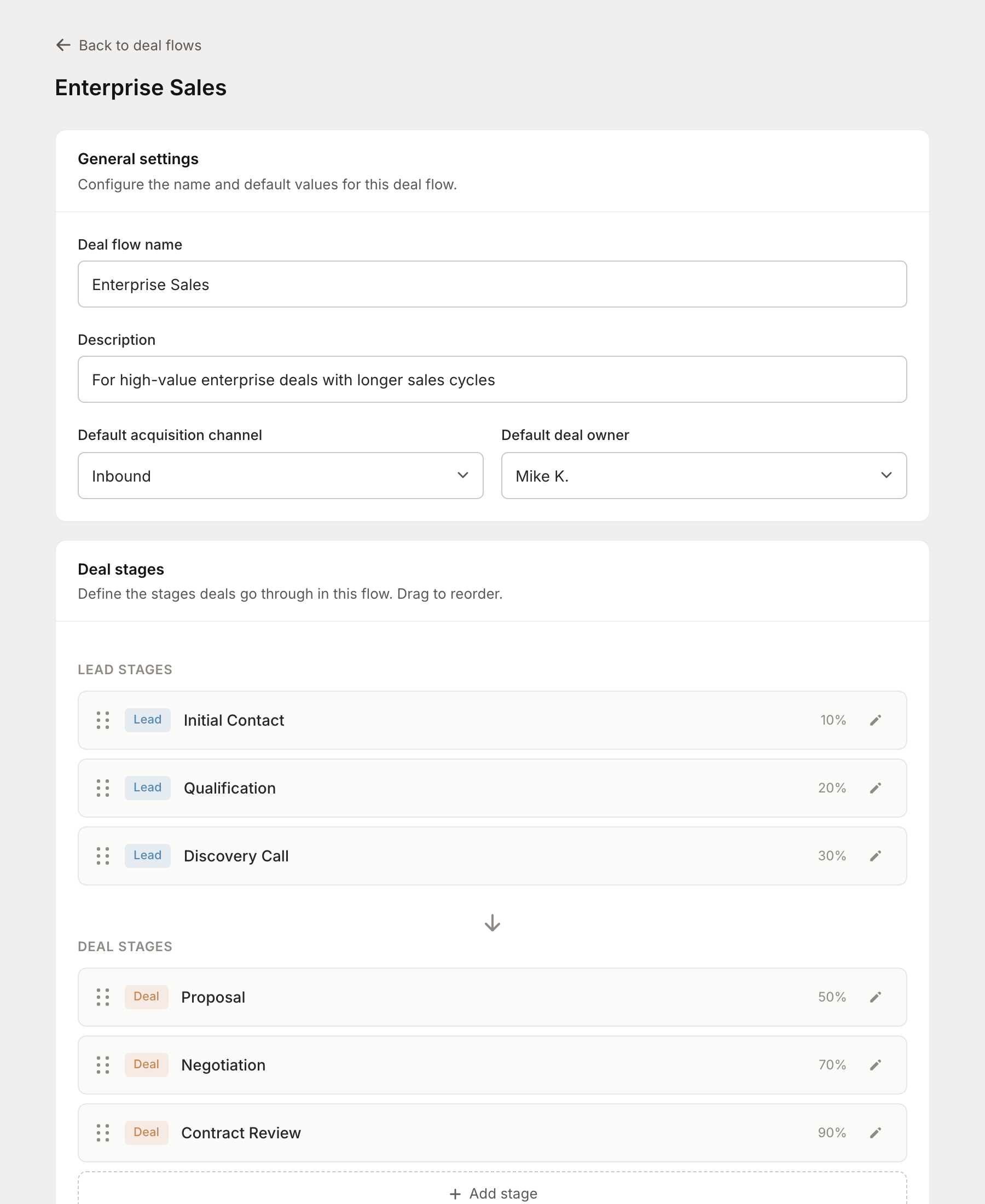Select the LEAD STAGES section header
Viewport: 985px width, 1204px height.
(x=125, y=669)
